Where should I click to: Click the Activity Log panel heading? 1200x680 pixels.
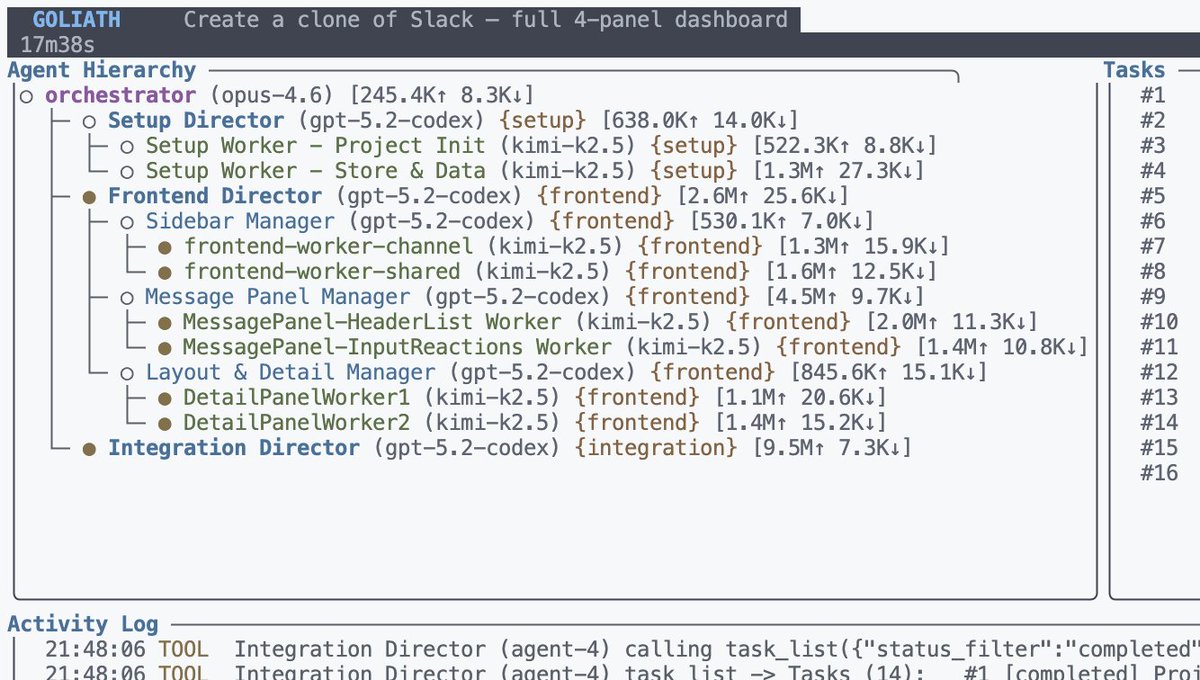83,624
